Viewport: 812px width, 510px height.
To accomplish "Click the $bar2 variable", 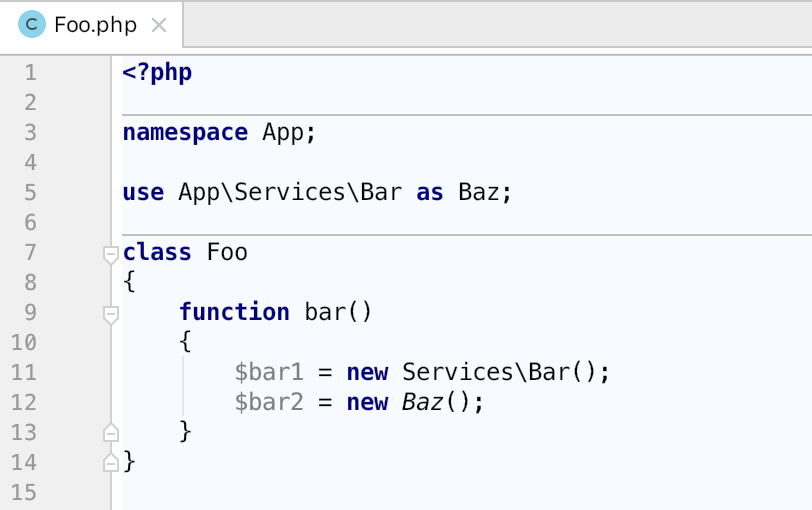I will (x=269, y=402).
